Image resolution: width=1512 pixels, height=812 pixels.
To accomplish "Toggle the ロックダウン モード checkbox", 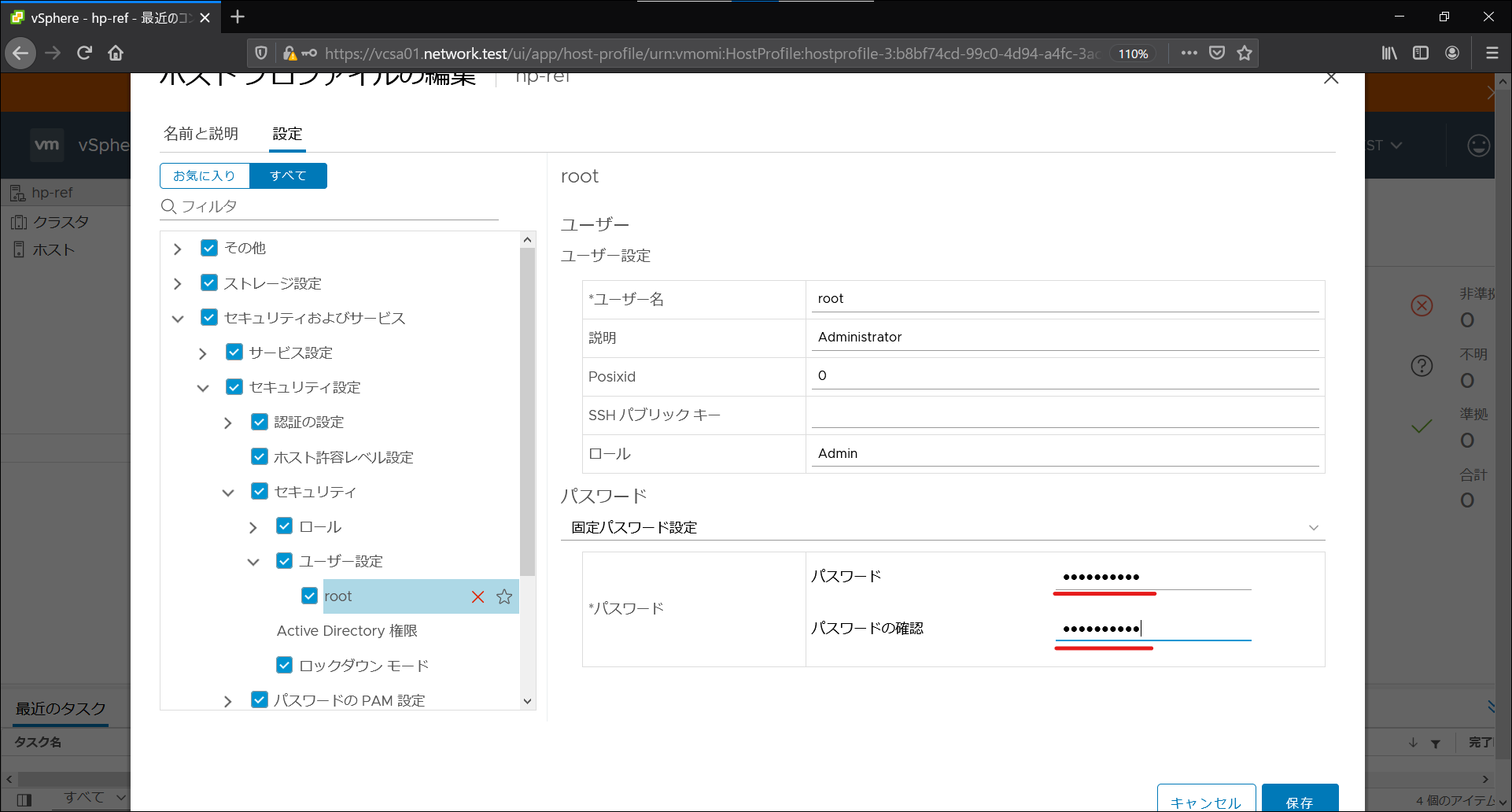I will click(285, 665).
